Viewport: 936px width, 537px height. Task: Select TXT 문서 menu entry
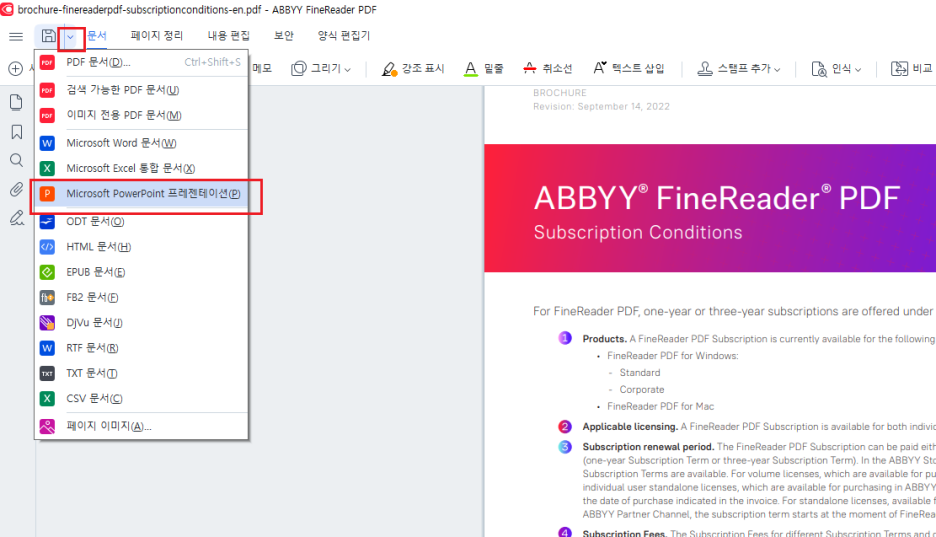(x=141, y=374)
